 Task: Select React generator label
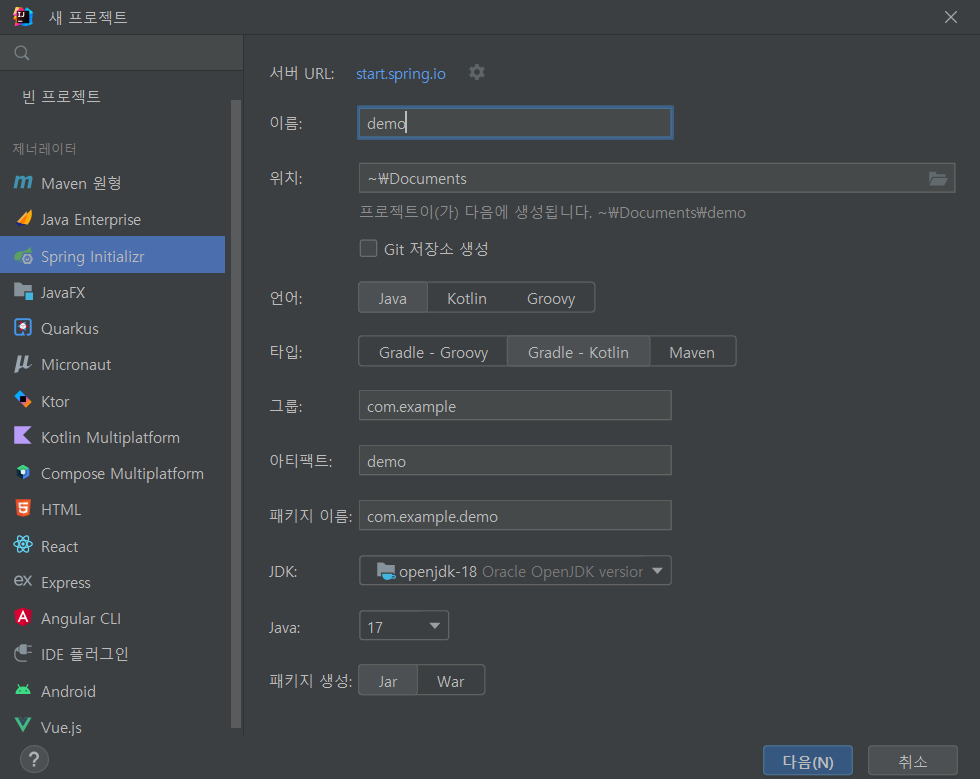59,546
